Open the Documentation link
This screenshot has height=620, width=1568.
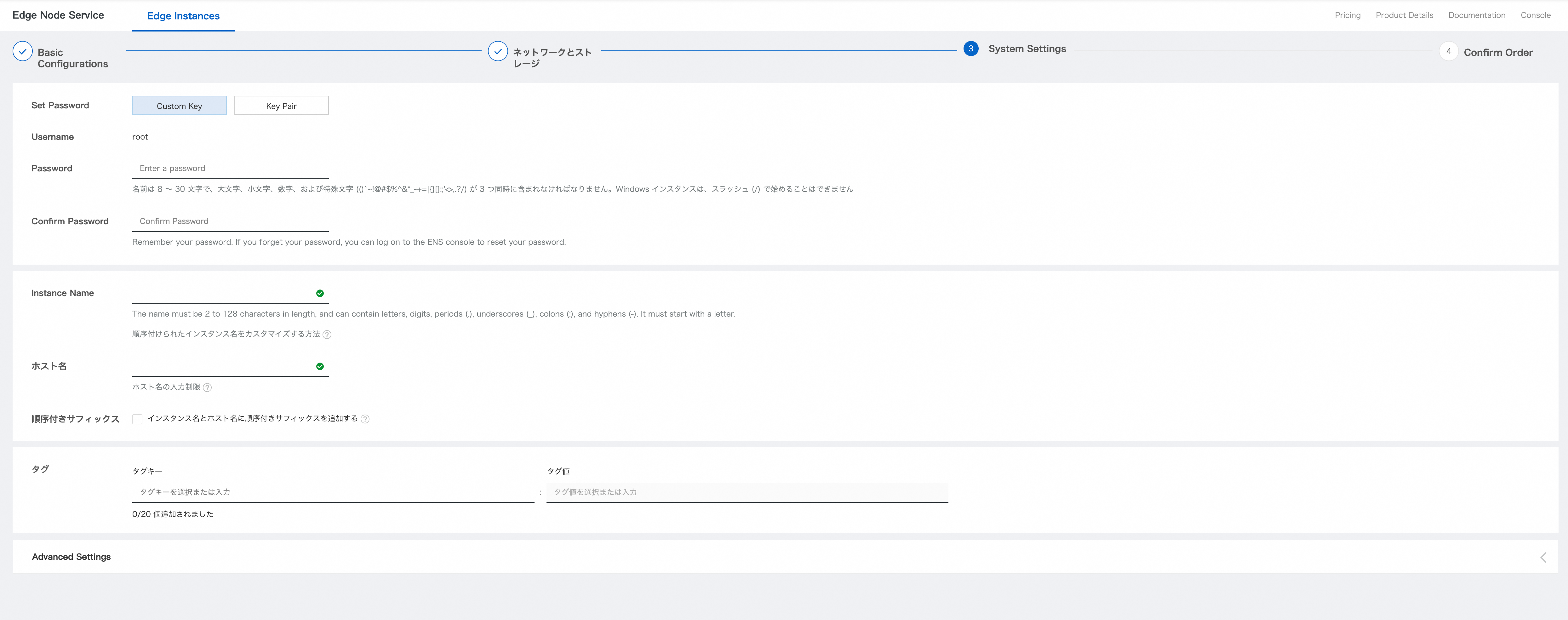(1476, 15)
